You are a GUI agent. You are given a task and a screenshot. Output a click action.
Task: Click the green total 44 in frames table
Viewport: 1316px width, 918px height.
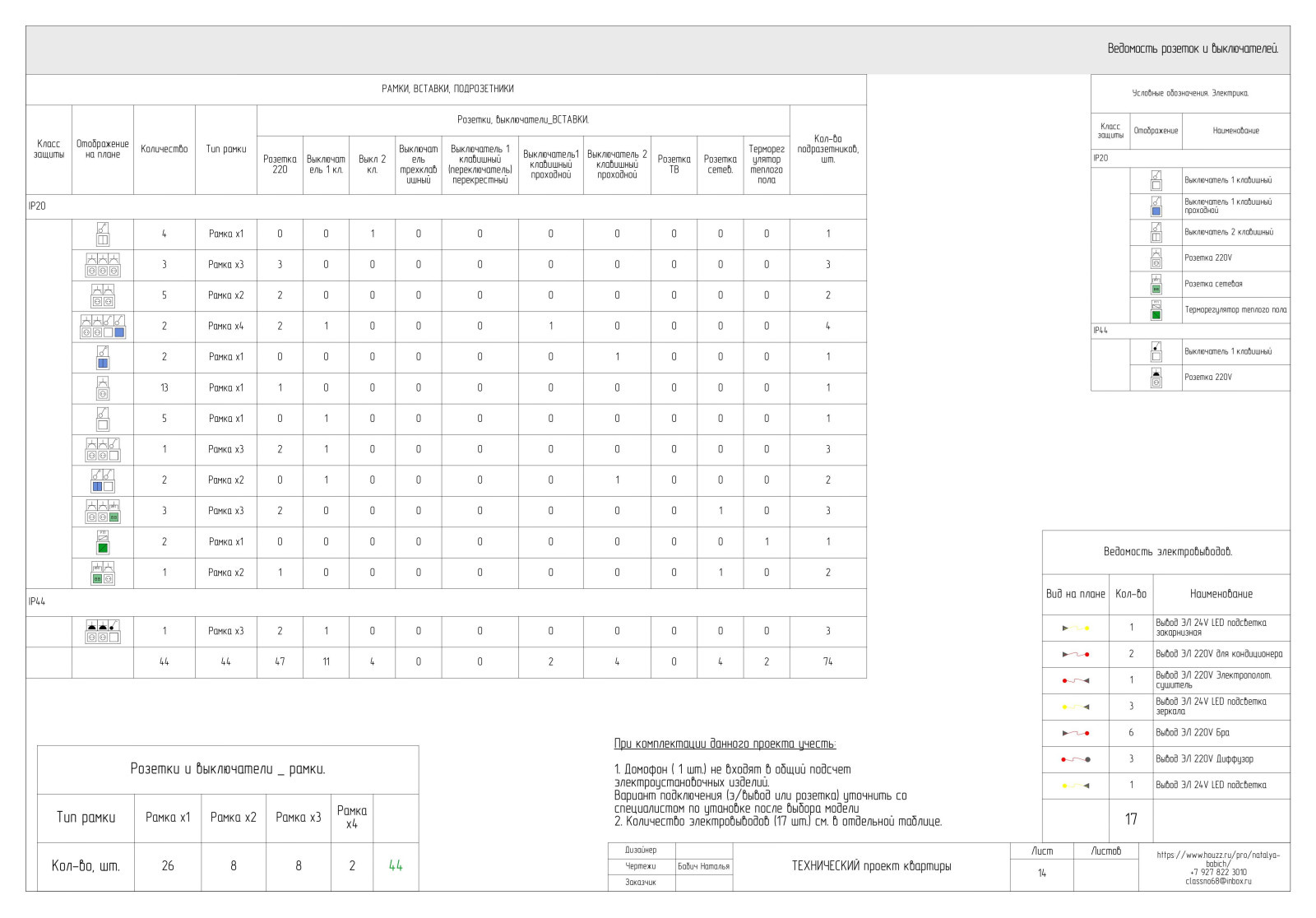pos(396,865)
